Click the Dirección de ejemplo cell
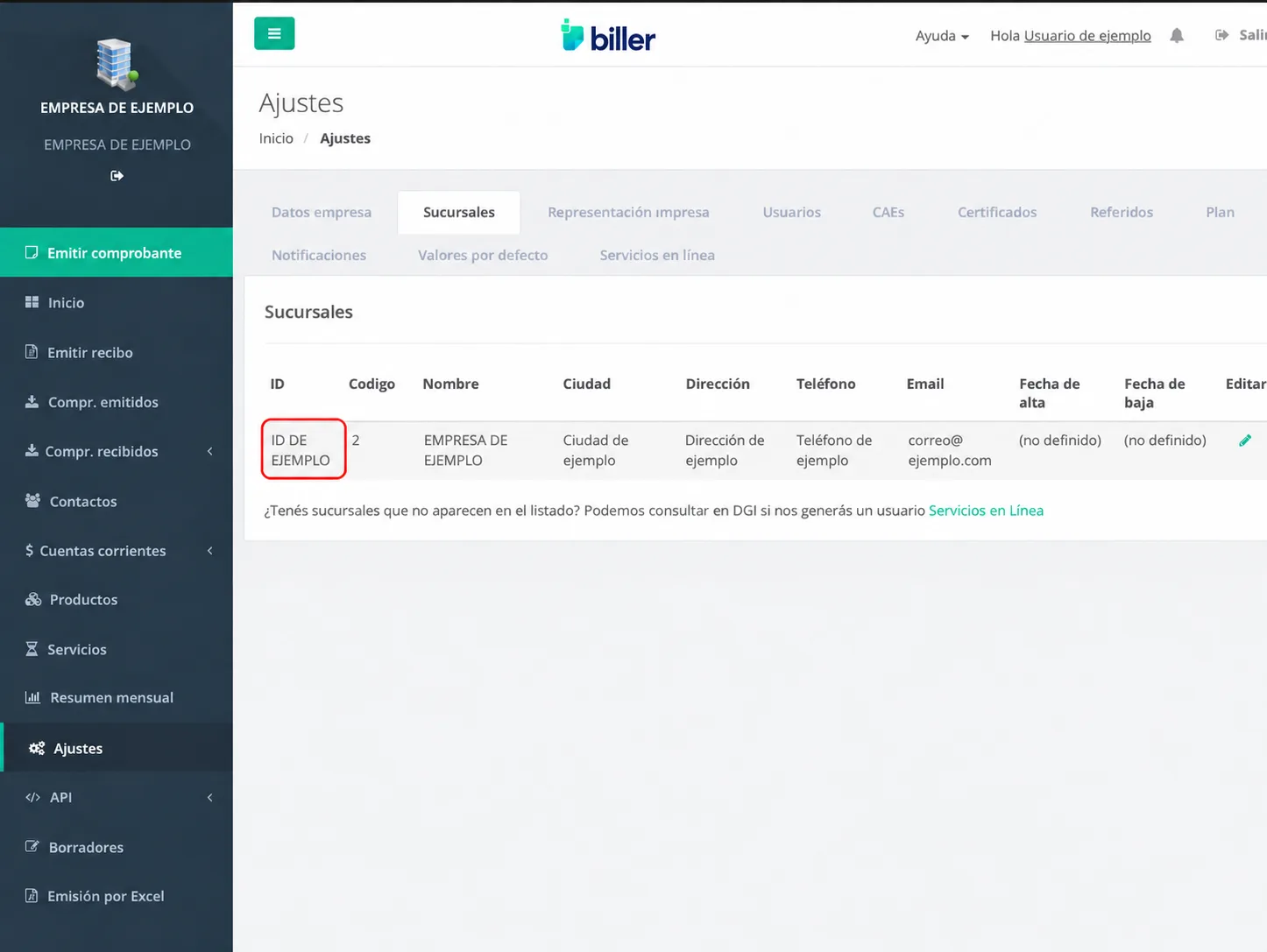This screenshot has width=1267, height=952. tap(725, 450)
